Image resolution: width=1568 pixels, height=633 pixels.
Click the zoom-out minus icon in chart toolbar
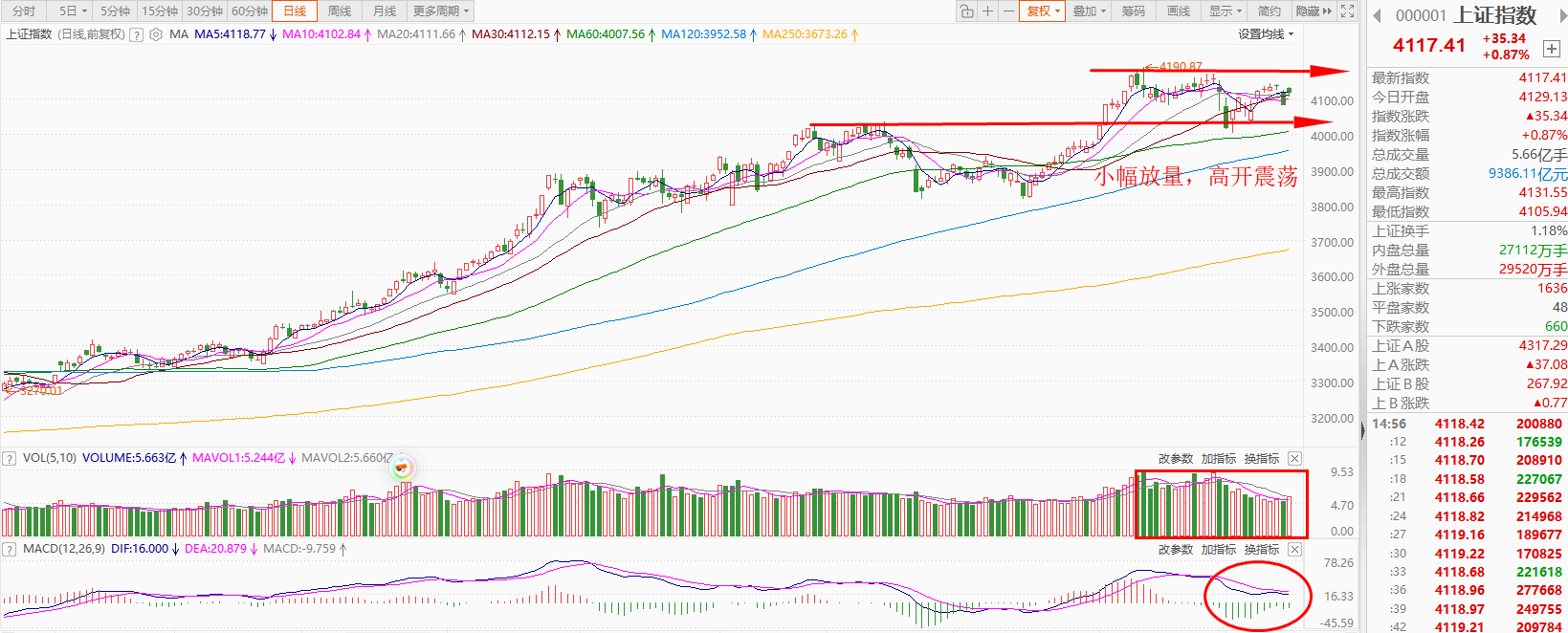[1008, 11]
